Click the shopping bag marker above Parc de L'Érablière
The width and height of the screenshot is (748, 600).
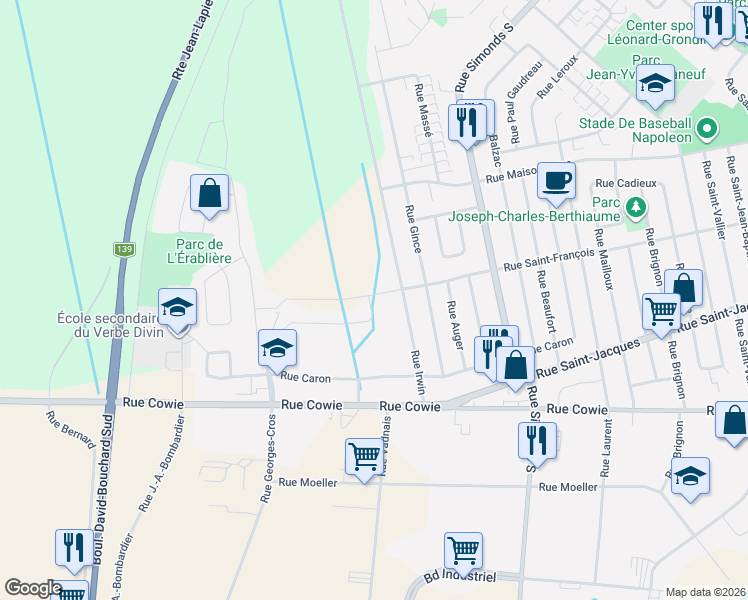pyautogui.click(x=209, y=196)
